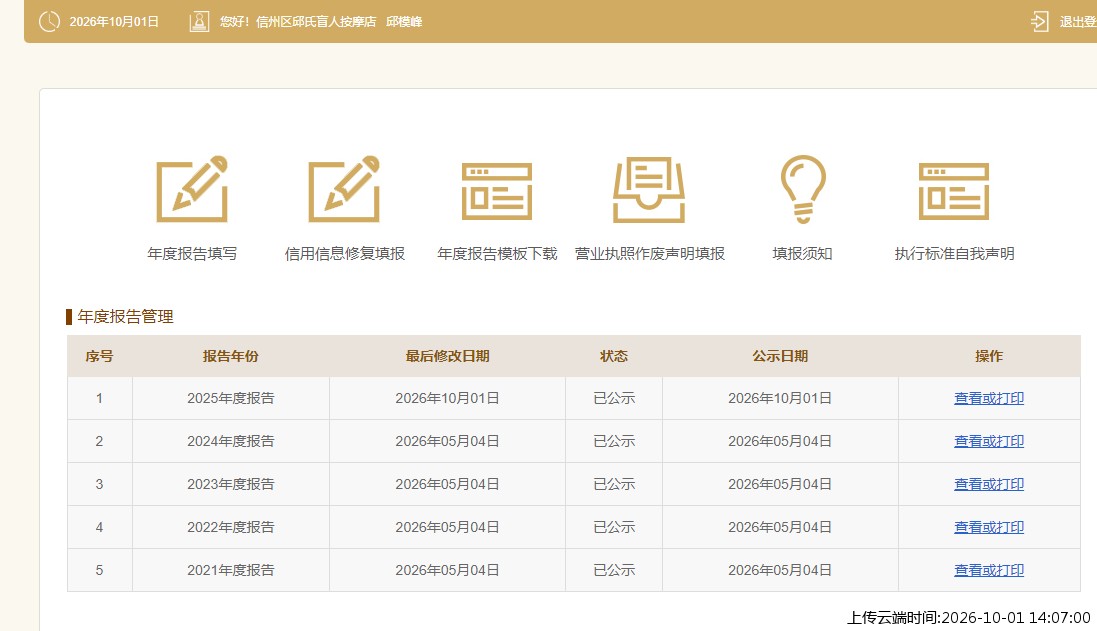Open the 营业执照作废声明填报 inbox icon
Screen dimensions: 1097x631
(649, 190)
